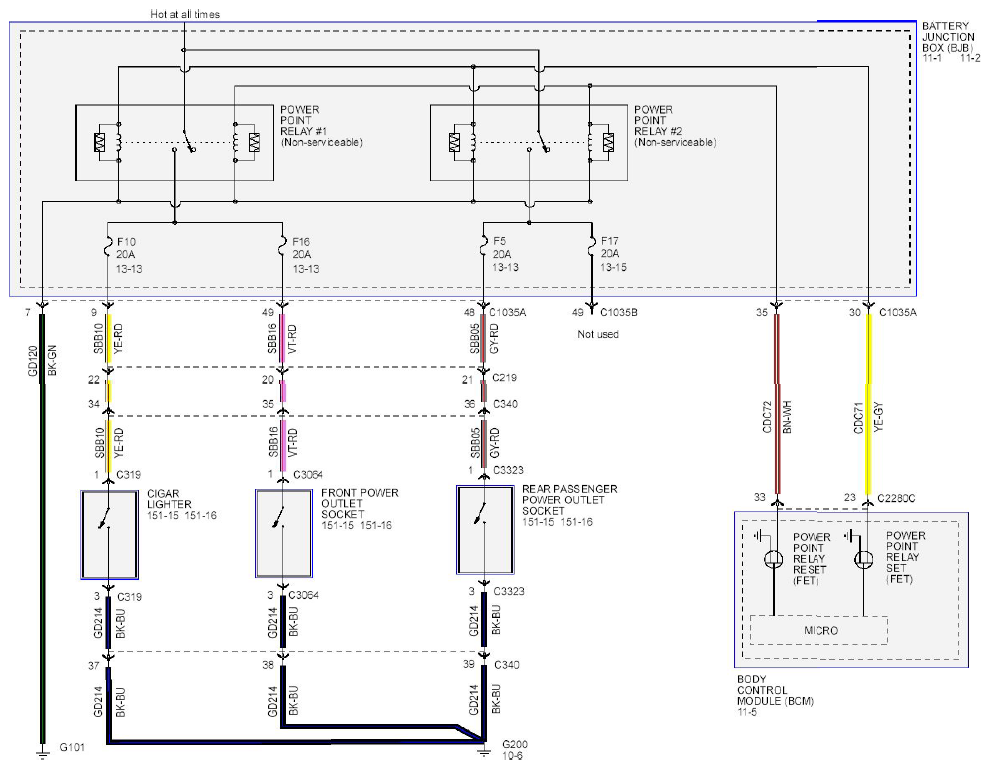Select the F17 20A fuse symbol

click(592, 246)
